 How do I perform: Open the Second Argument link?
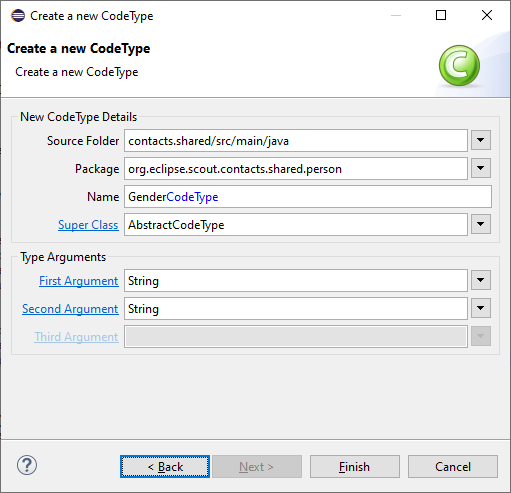(x=70, y=309)
